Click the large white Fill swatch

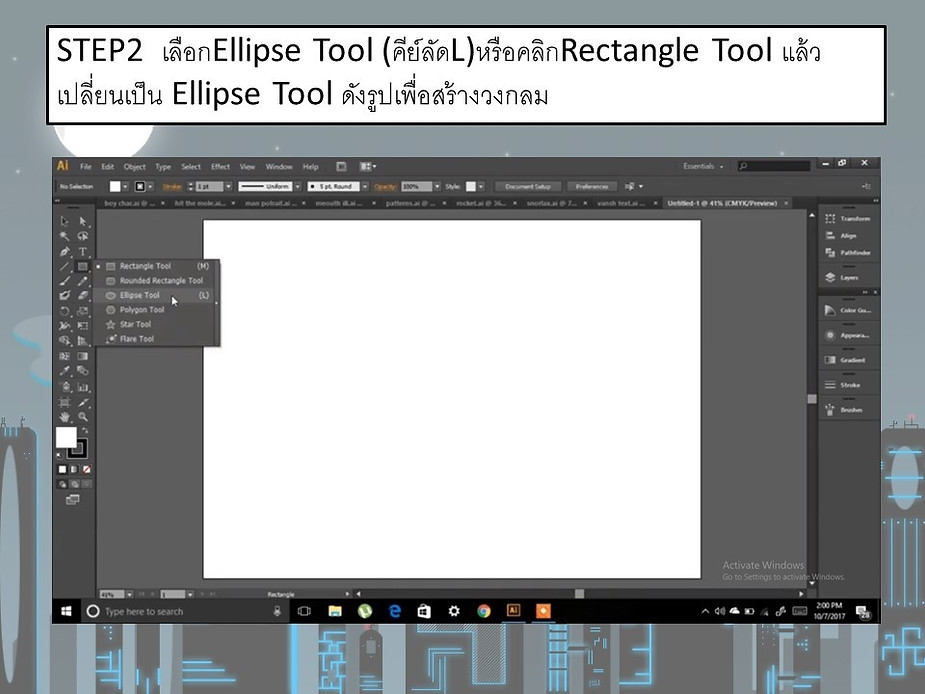pyautogui.click(x=65, y=437)
